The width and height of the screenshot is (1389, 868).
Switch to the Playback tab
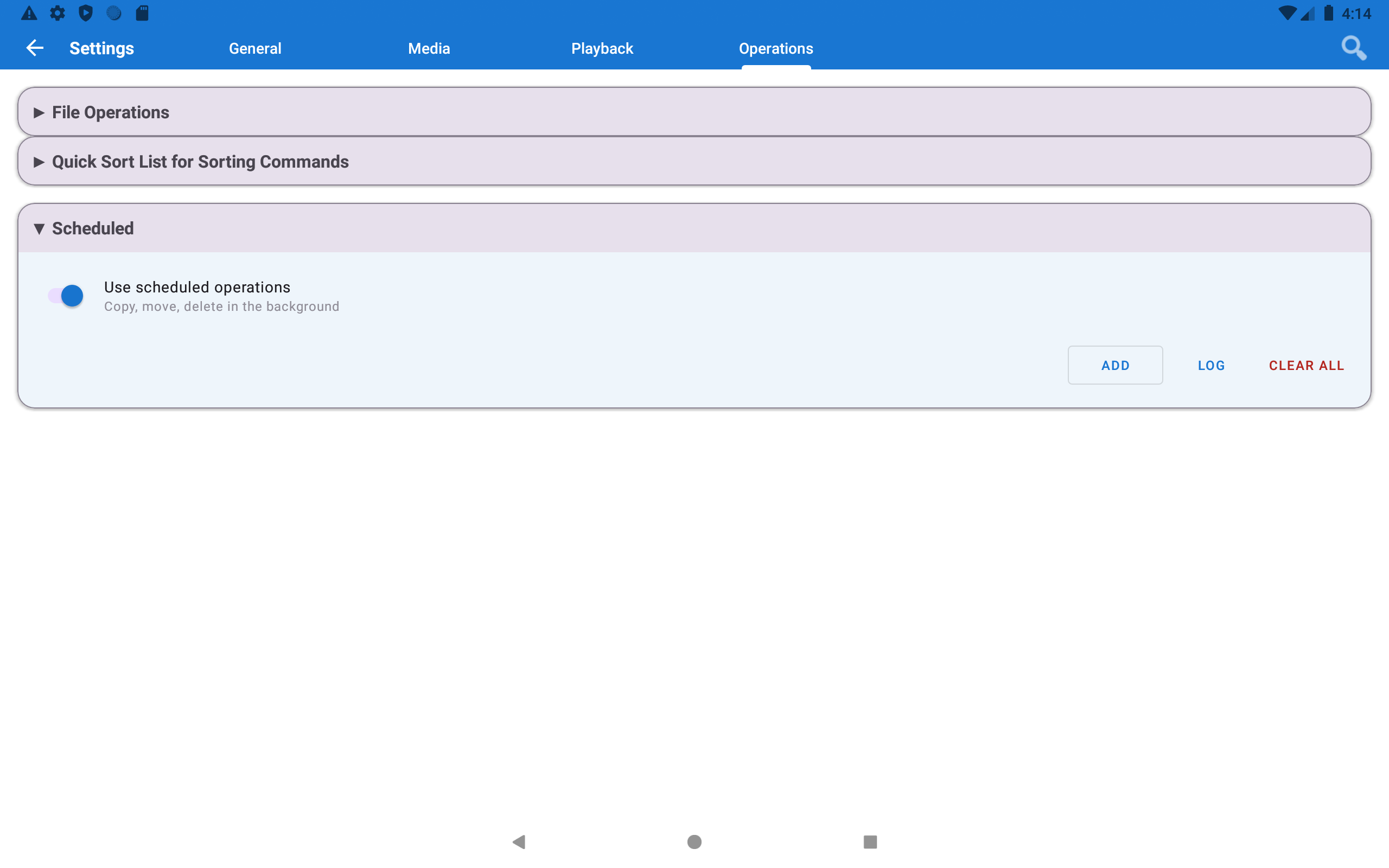[x=602, y=48]
